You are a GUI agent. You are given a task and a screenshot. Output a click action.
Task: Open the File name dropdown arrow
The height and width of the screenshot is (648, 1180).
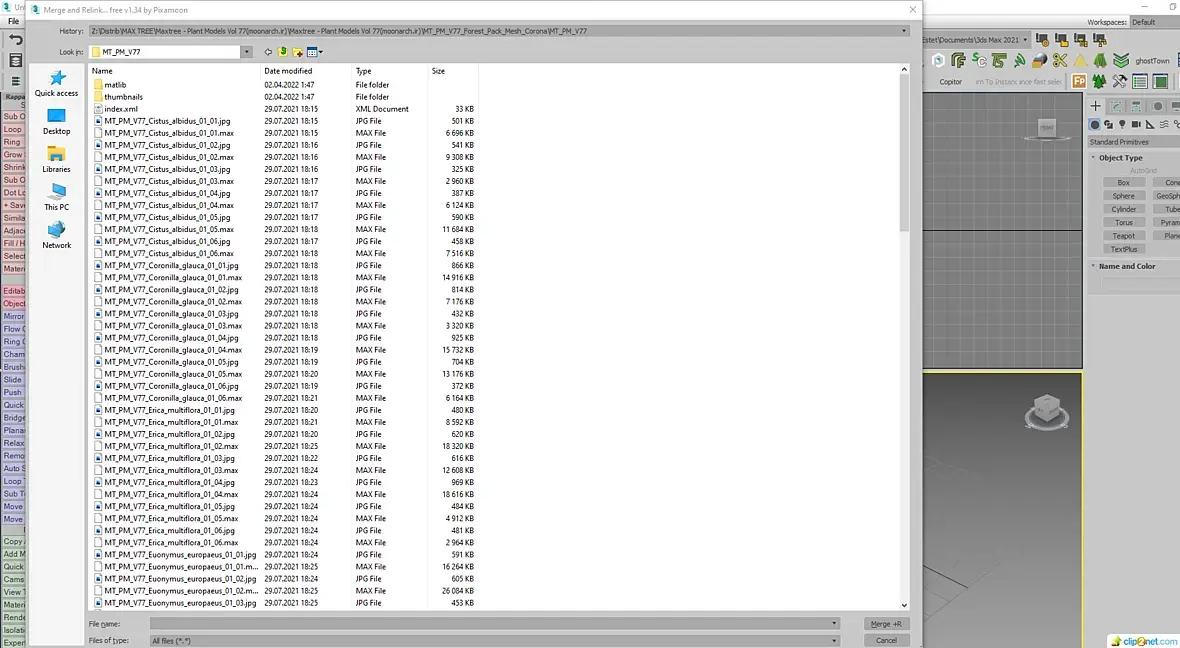click(834, 623)
